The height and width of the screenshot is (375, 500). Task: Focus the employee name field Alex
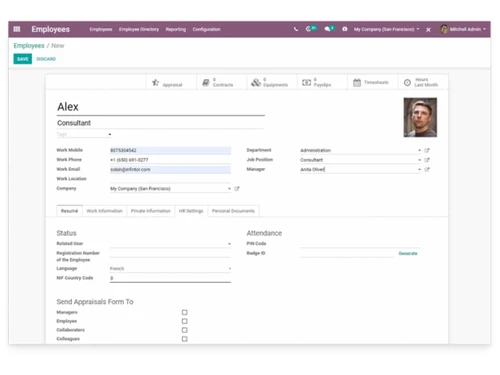point(161,107)
